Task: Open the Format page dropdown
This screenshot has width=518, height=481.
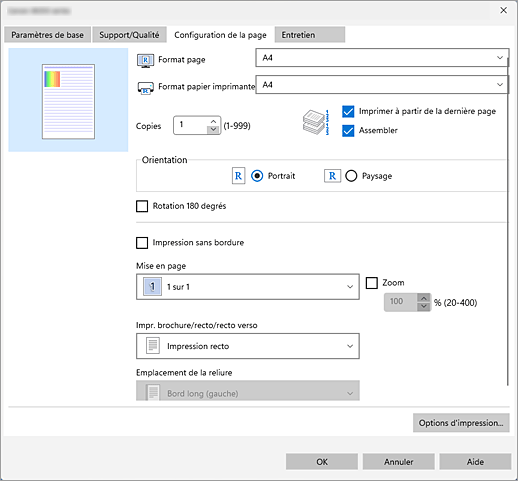Action: pos(382,58)
